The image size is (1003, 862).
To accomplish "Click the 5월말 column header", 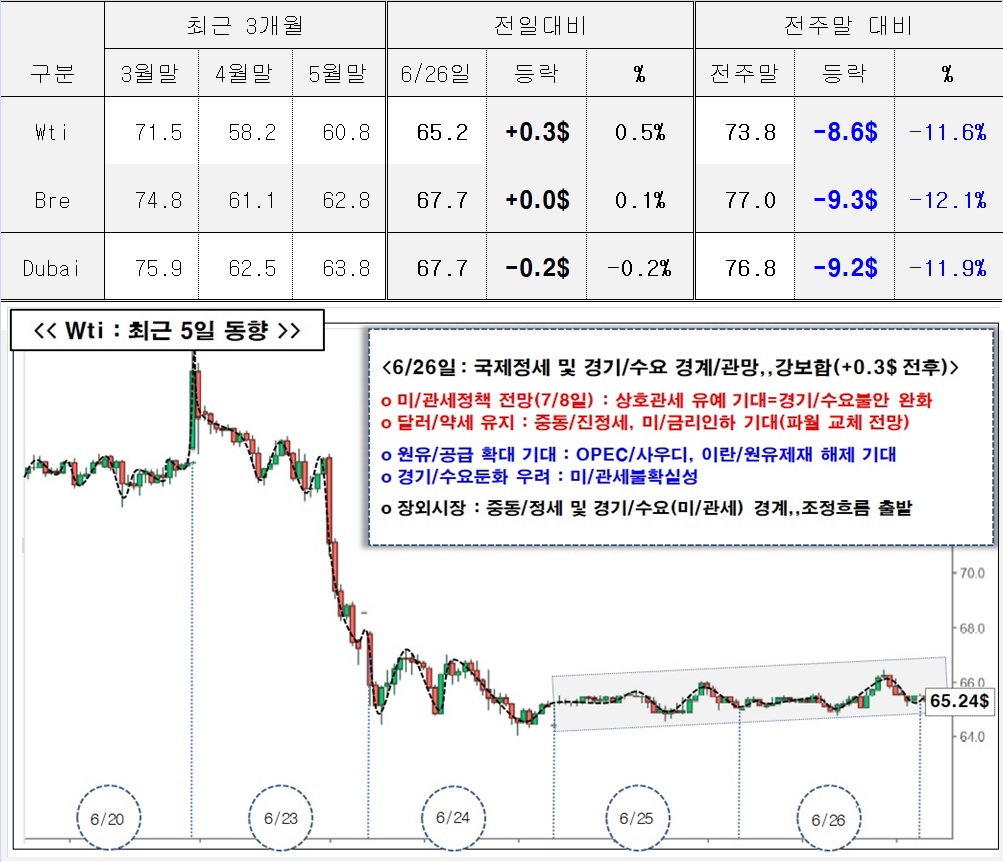I will 339,73.
